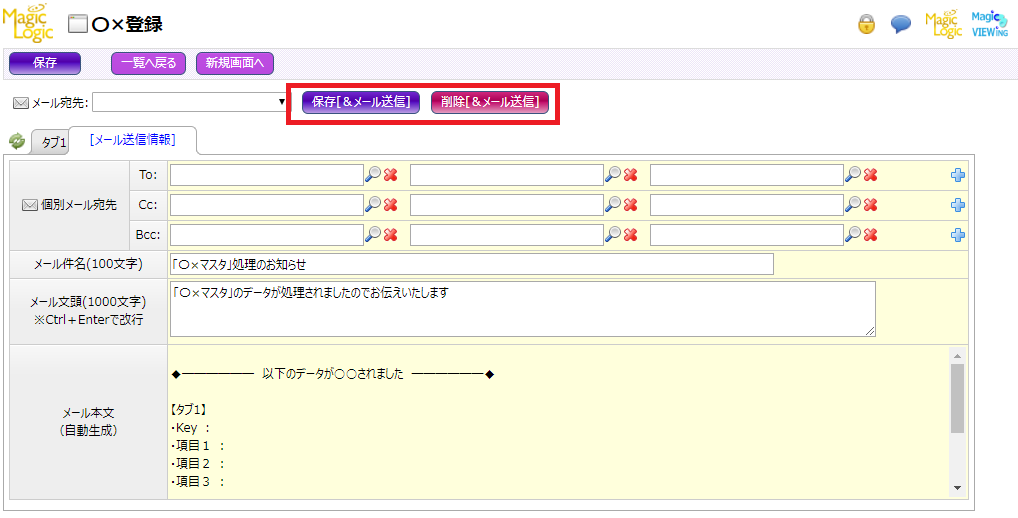1018x518 pixels.
Task: Open the speech bubble chat icon
Action: pyautogui.click(x=901, y=24)
